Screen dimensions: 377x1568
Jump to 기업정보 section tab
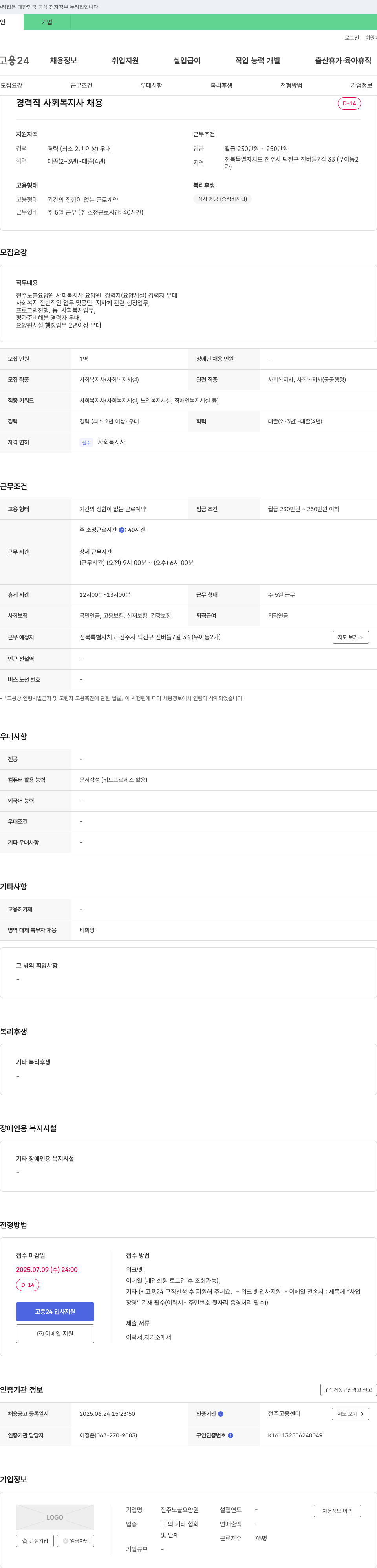[361, 85]
